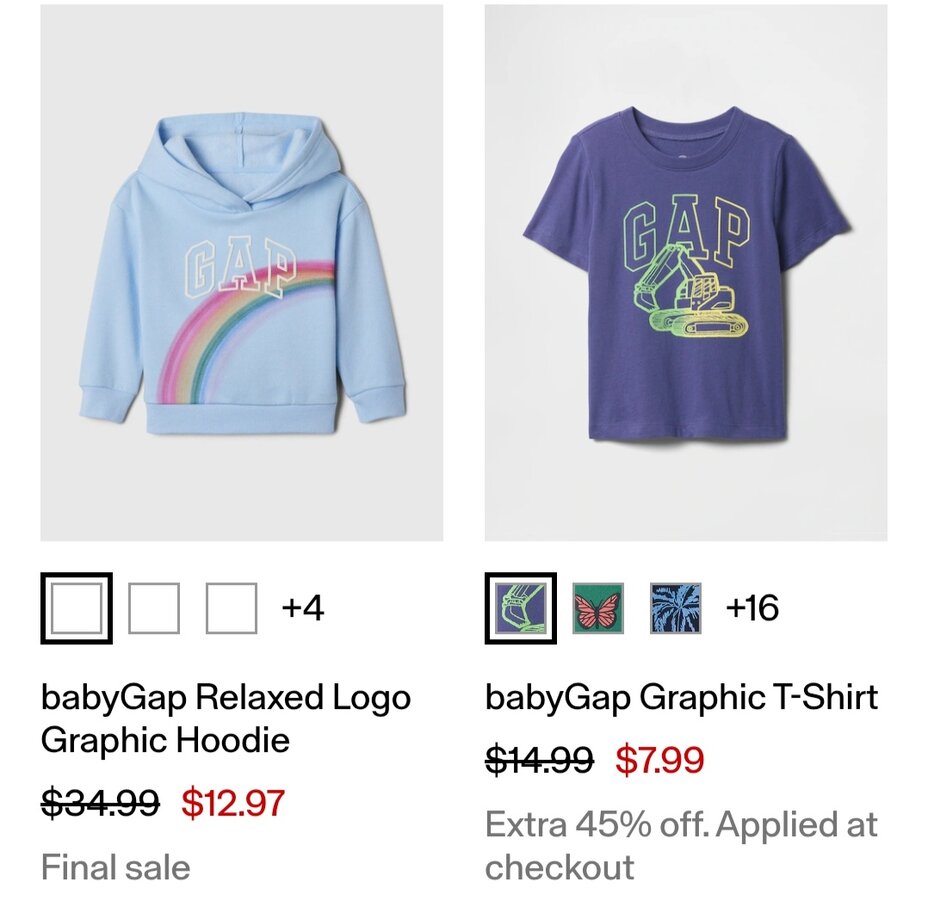Select the excavator print swatch

520,608
